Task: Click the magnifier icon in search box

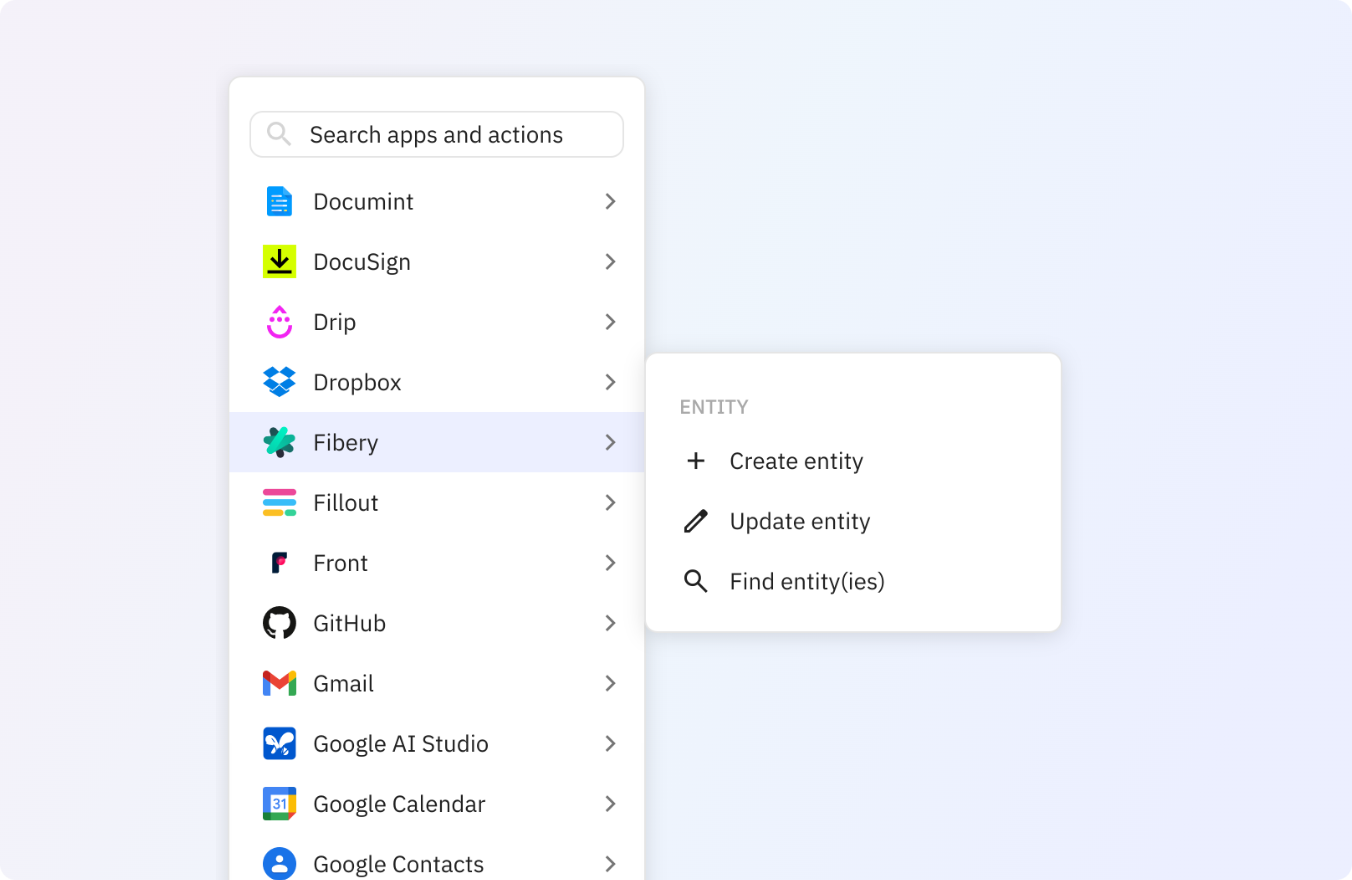Action: click(x=279, y=134)
